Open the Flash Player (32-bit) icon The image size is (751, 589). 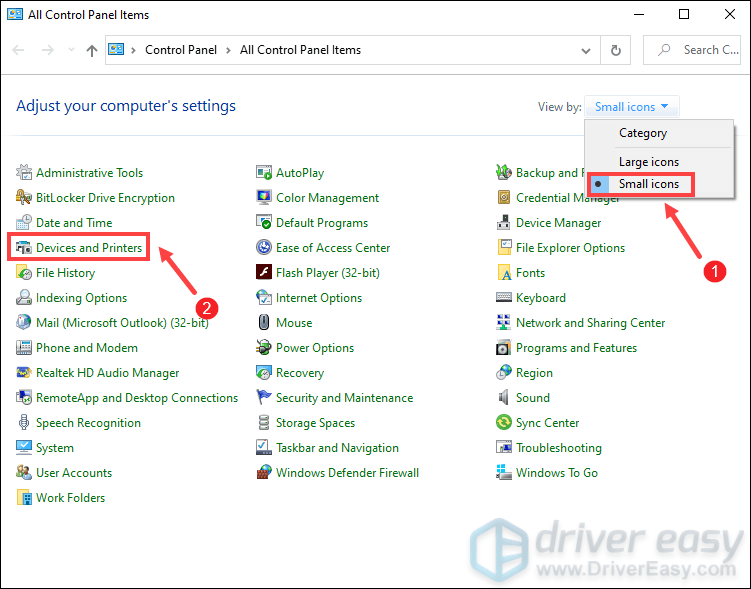(264, 273)
